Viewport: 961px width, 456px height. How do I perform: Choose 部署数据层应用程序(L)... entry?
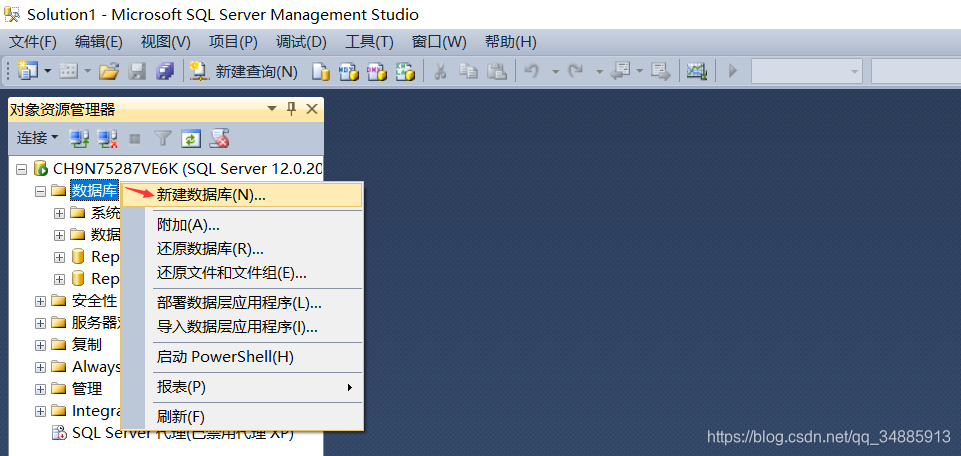[x=243, y=303]
